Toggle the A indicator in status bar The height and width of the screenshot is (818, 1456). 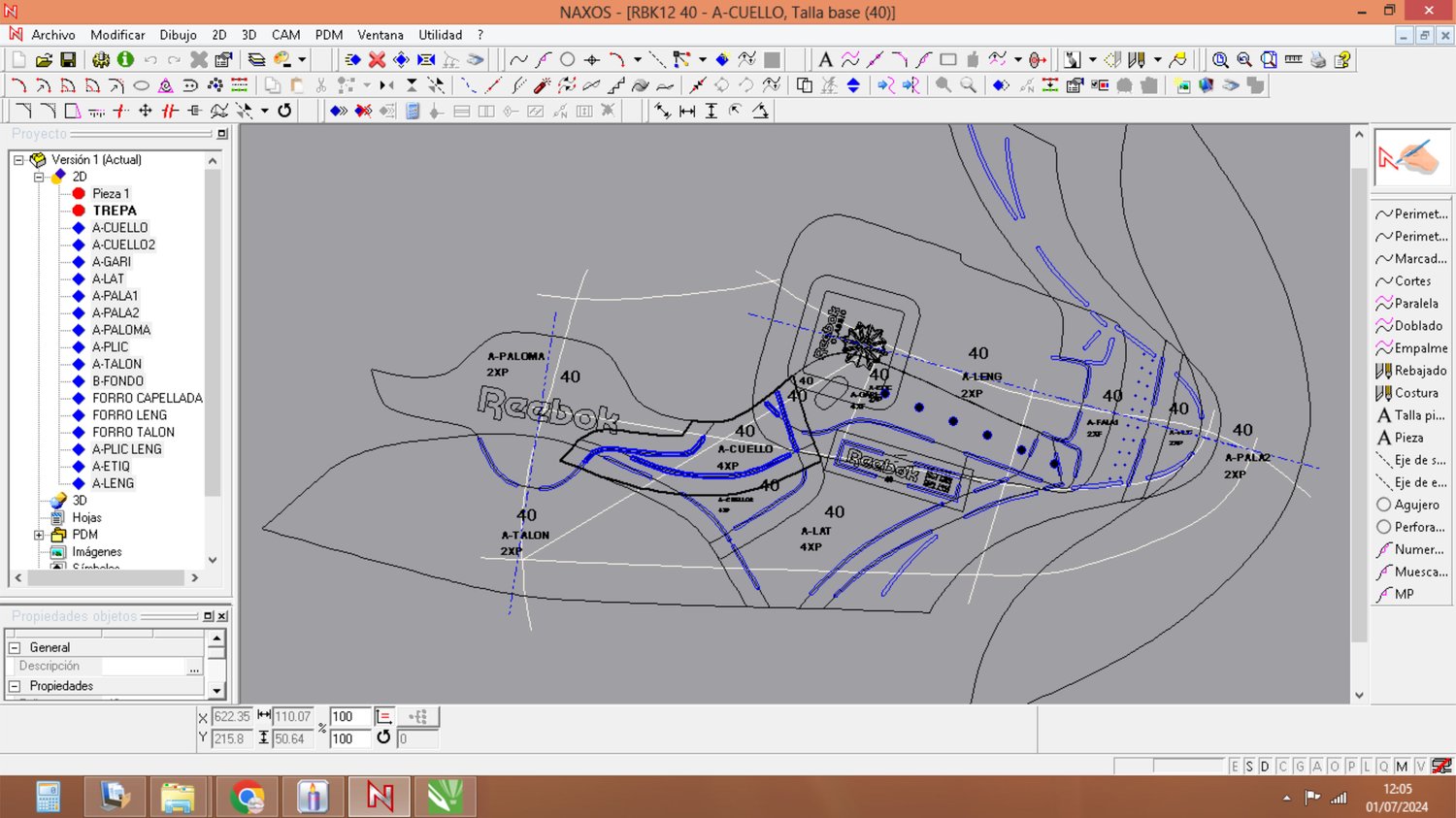tap(1317, 767)
